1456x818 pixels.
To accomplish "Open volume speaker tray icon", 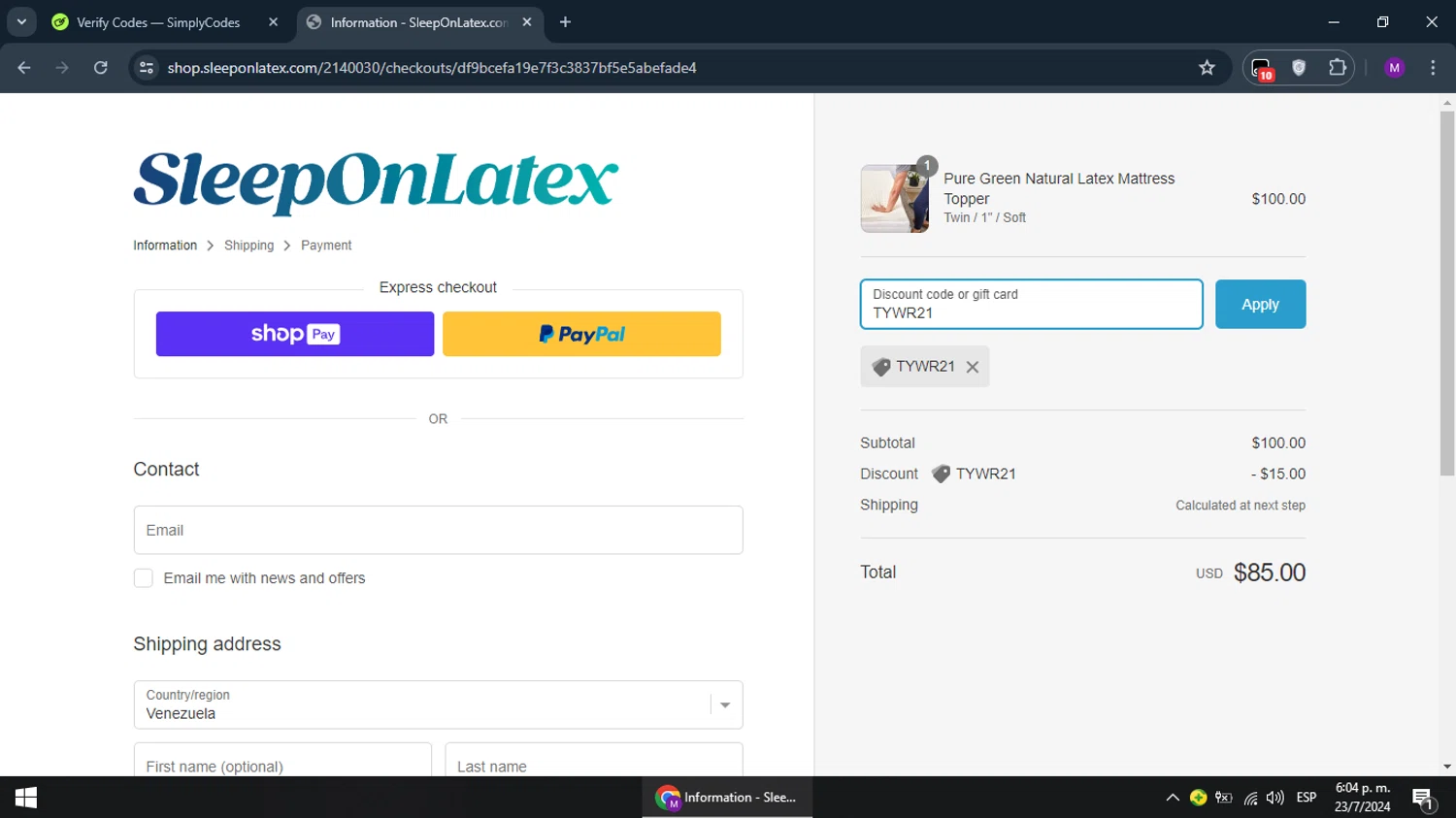I will [x=1275, y=798].
